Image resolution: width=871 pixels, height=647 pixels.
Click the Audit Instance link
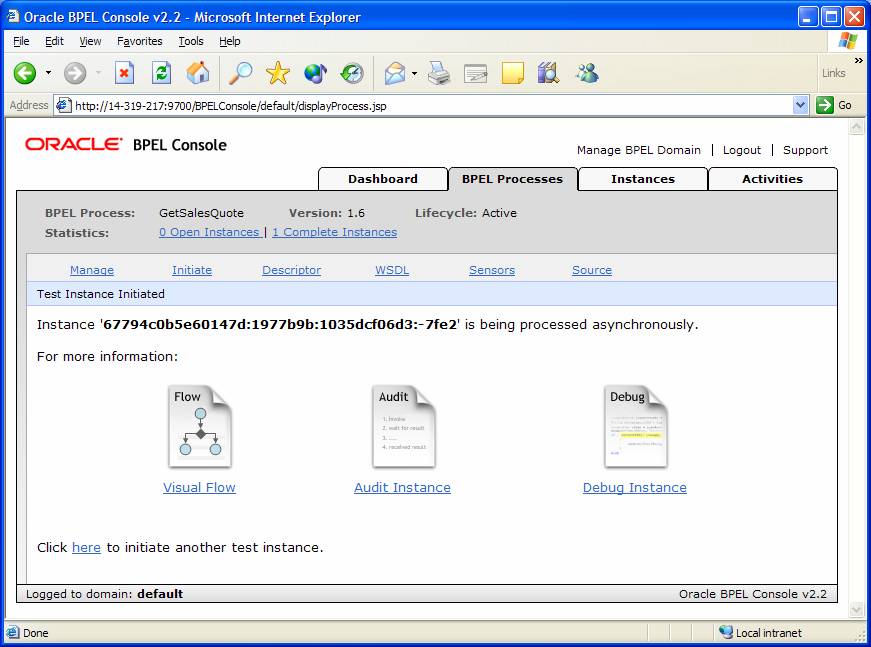402,488
